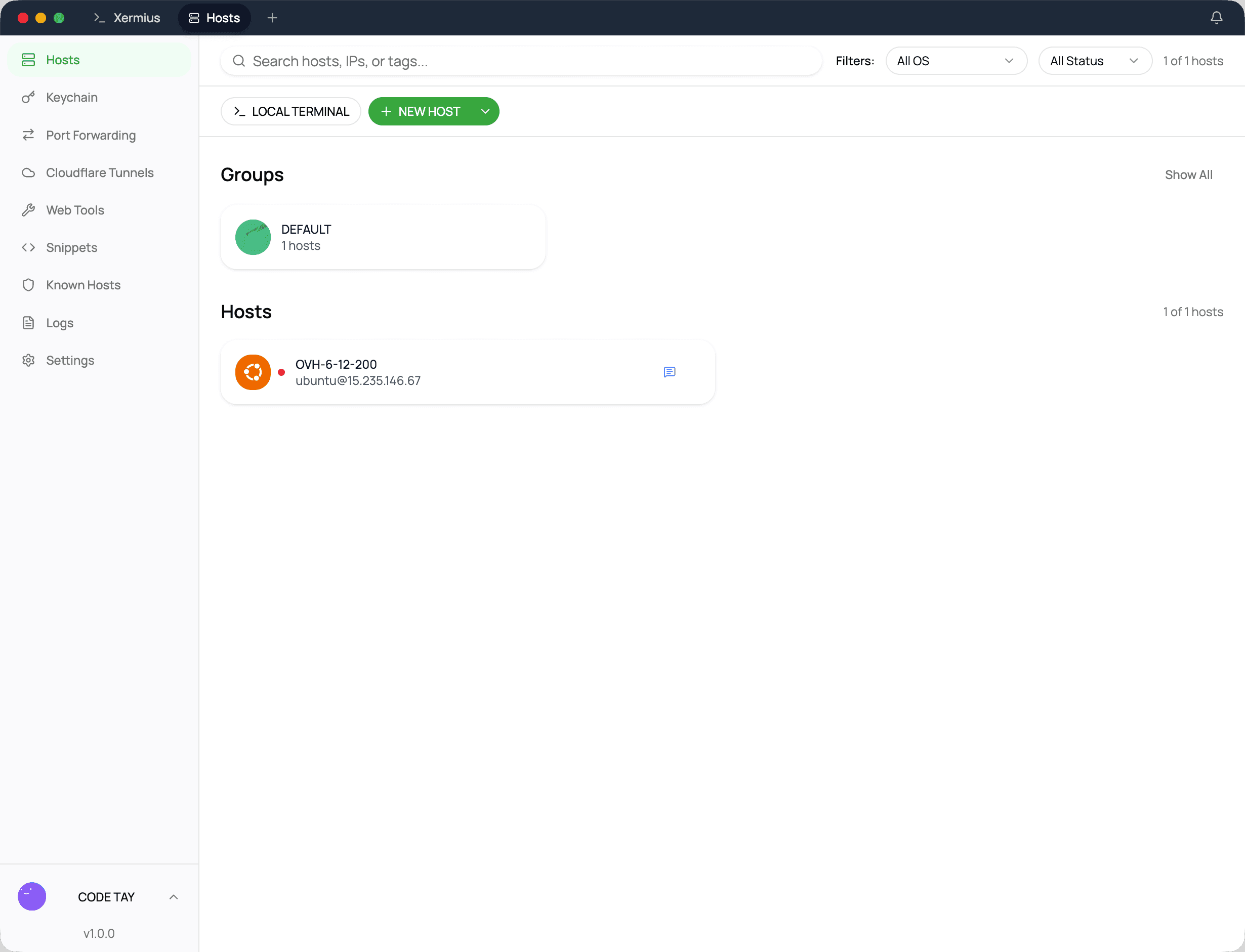Open the Snippets section
Viewport: 1245px width, 952px height.
[71, 247]
